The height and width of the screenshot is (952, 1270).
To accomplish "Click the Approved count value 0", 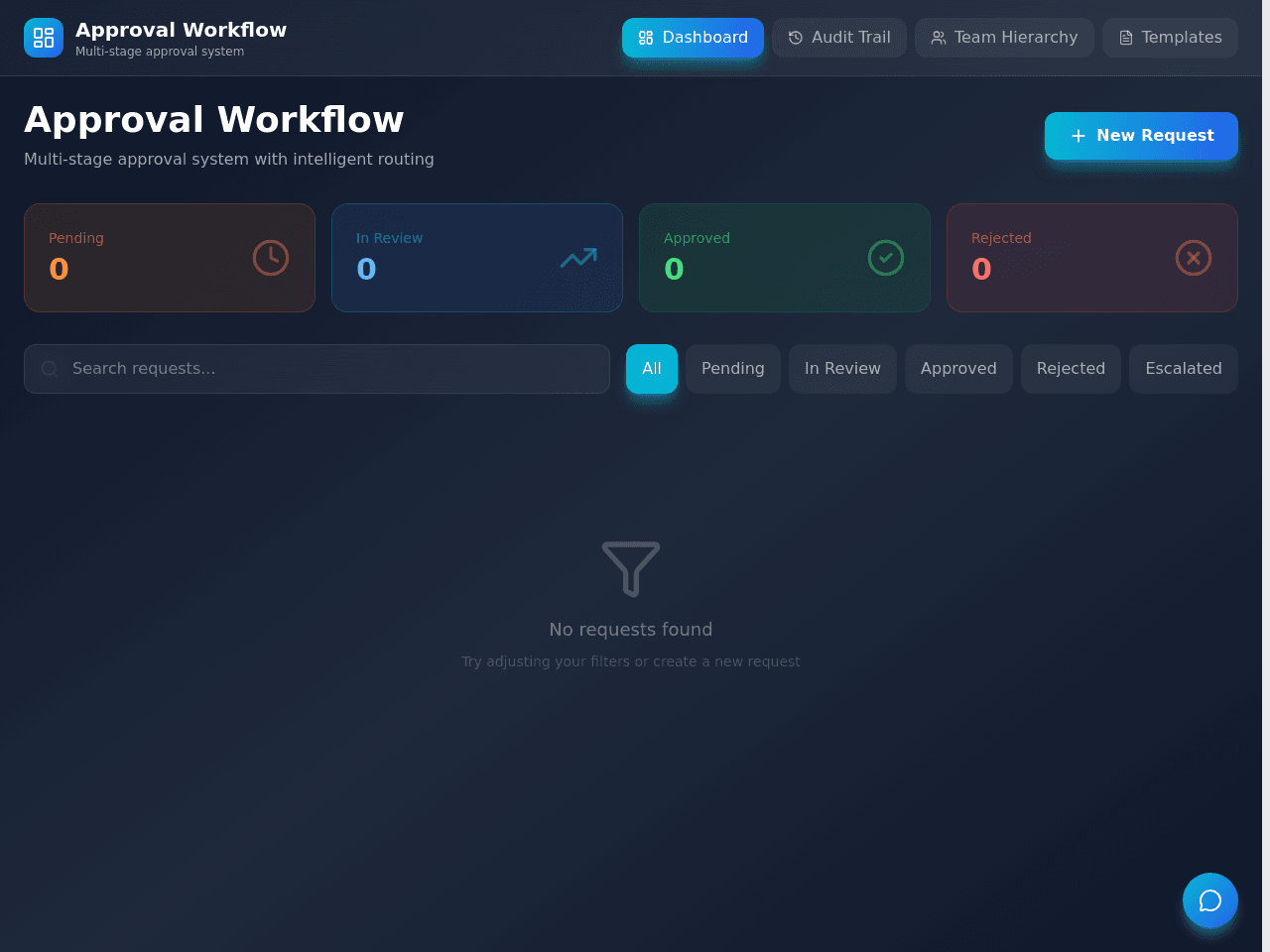I will click(674, 270).
